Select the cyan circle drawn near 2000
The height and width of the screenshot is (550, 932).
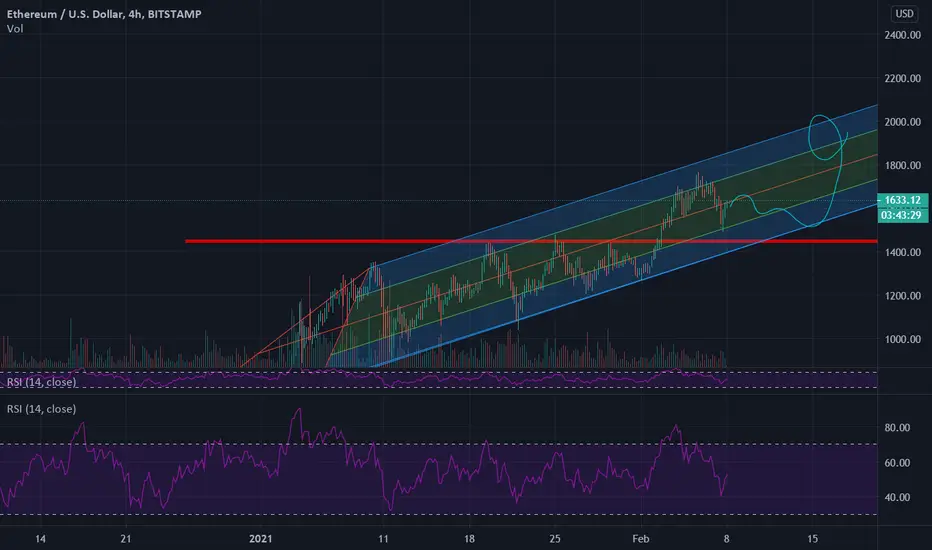coord(825,137)
